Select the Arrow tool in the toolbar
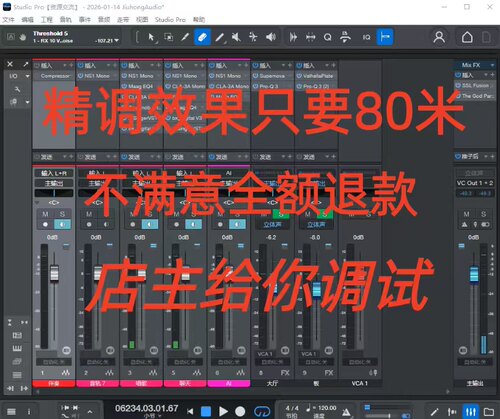Viewport: 500px width, 419px height. click(151, 37)
